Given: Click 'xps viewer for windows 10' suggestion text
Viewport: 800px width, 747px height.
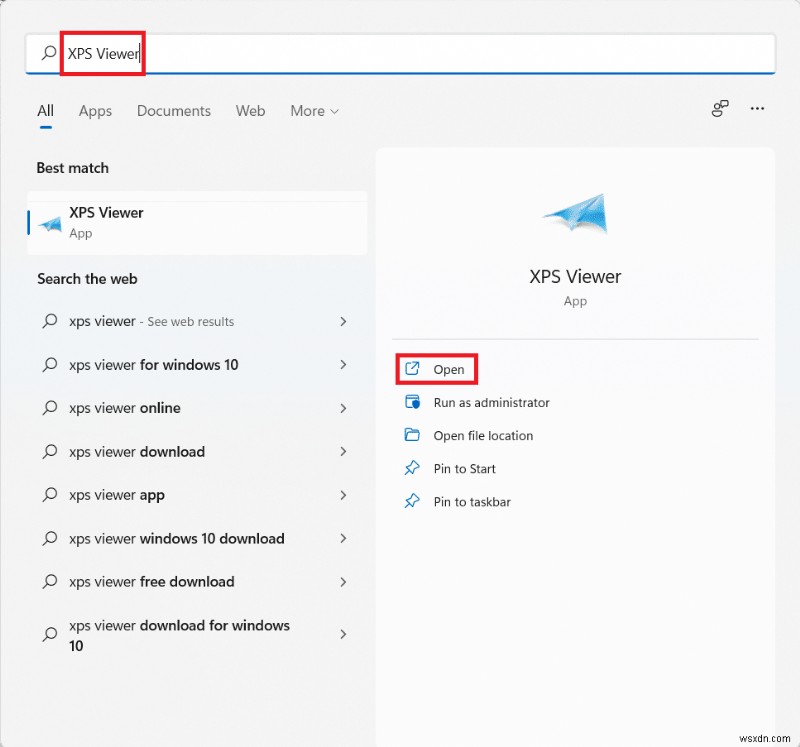Looking at the screenshot, I should [x=154, y=364].
